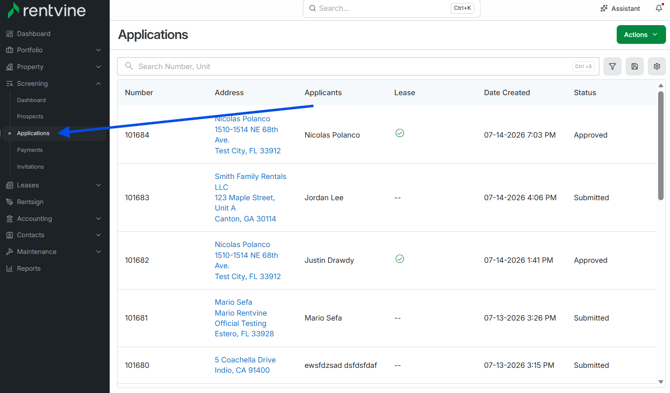The width and height of the screenshot is (670, 393).
Task: Open Screening Dashboard submenu item
Action: coord(31,100)
